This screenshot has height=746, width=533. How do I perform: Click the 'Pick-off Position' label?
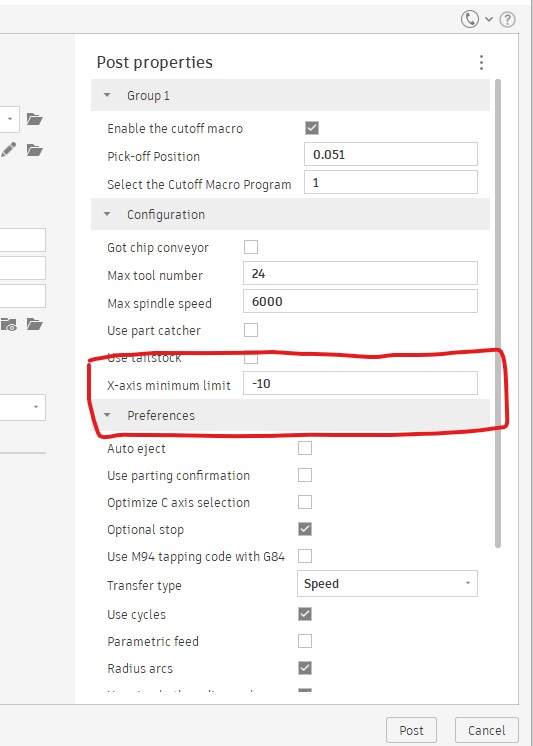[x=153, y=156]
